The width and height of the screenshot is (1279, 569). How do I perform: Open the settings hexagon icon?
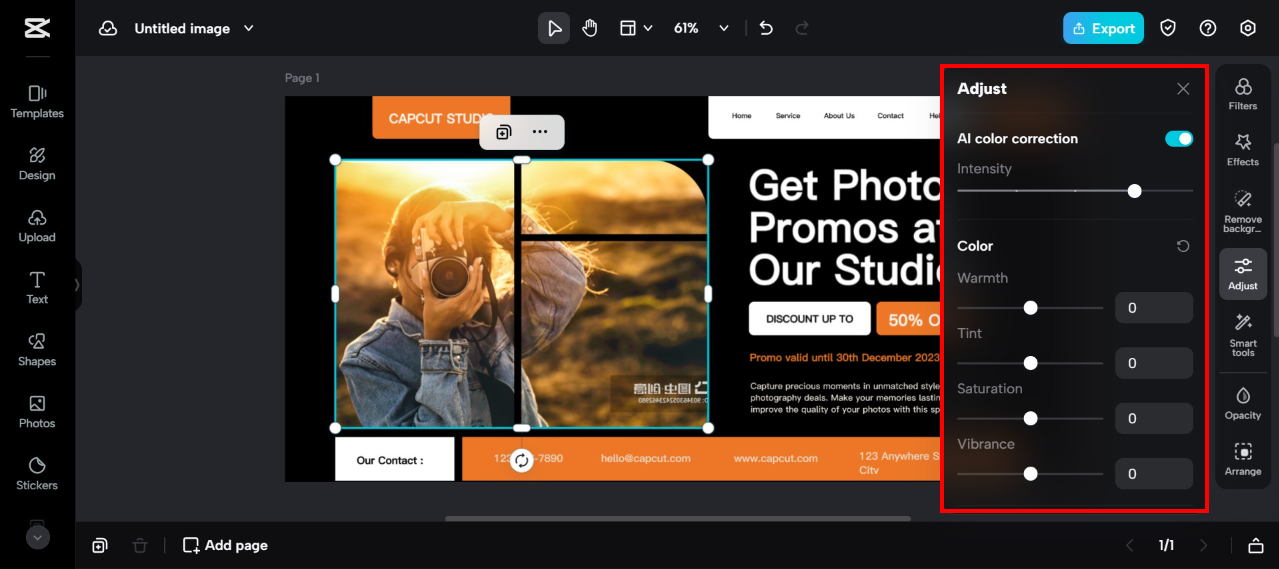[1248, 28]
